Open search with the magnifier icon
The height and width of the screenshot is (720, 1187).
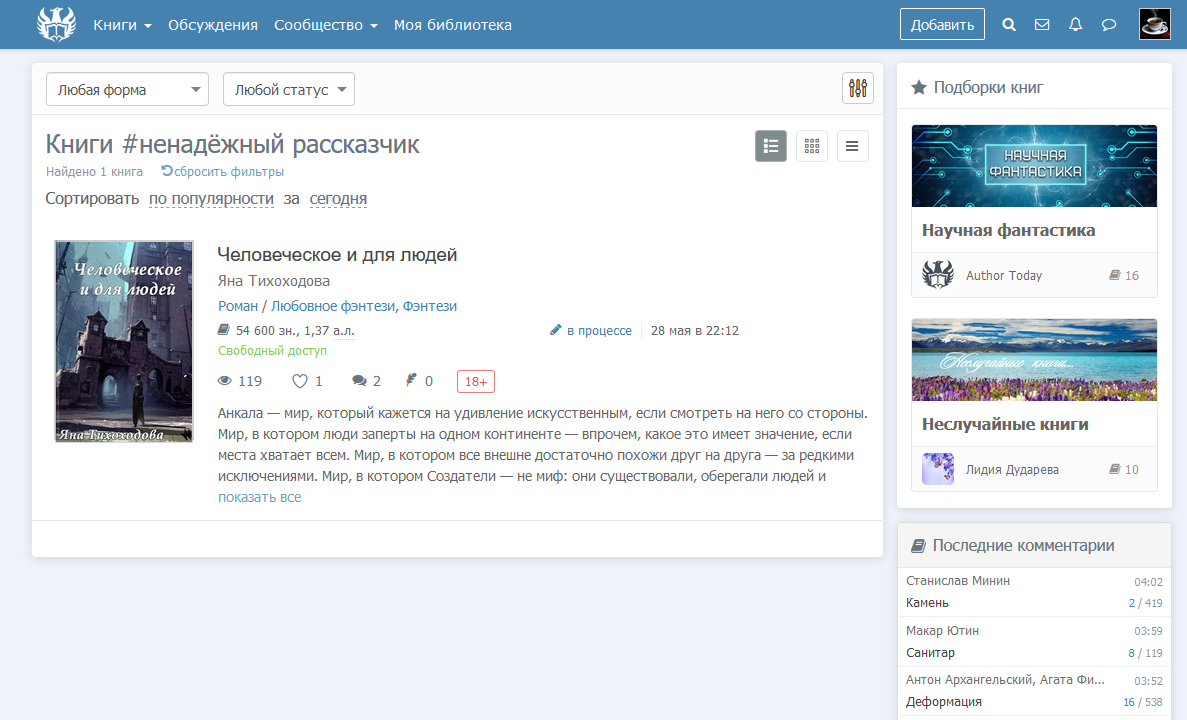[x=1009, y=25]
